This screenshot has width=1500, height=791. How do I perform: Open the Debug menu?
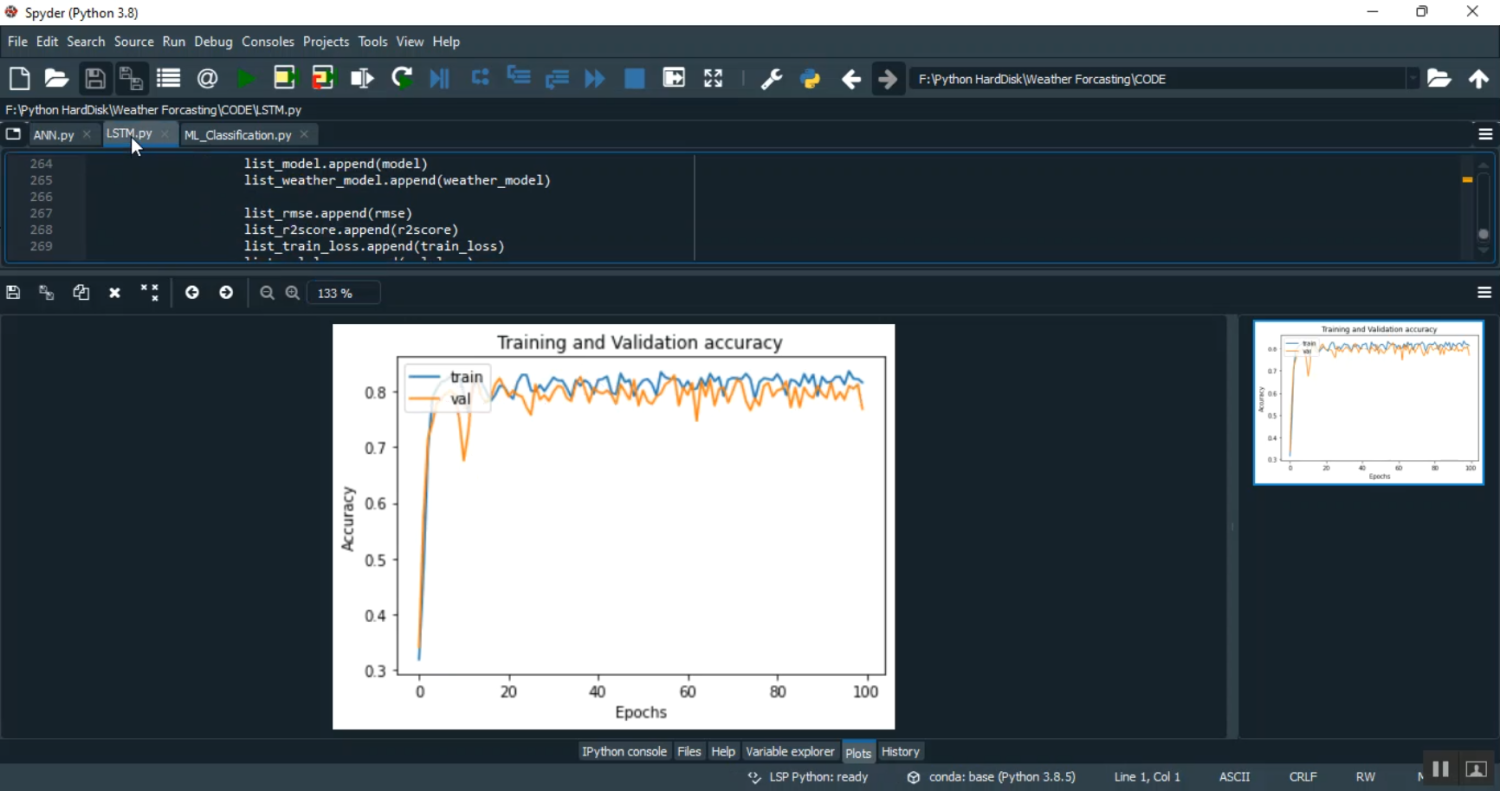[x=213, y=42]
